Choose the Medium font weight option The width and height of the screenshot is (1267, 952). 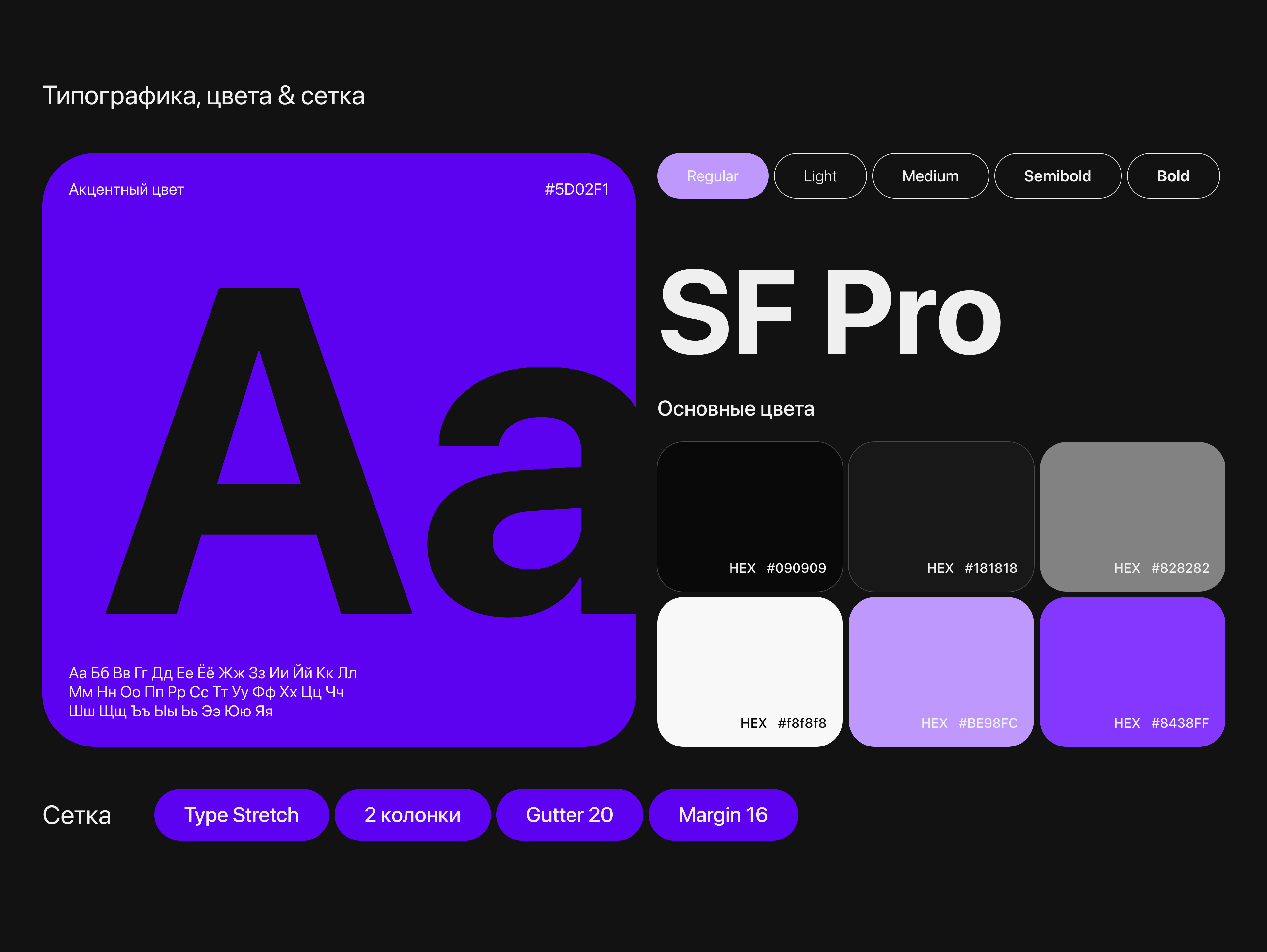[930, 176]
